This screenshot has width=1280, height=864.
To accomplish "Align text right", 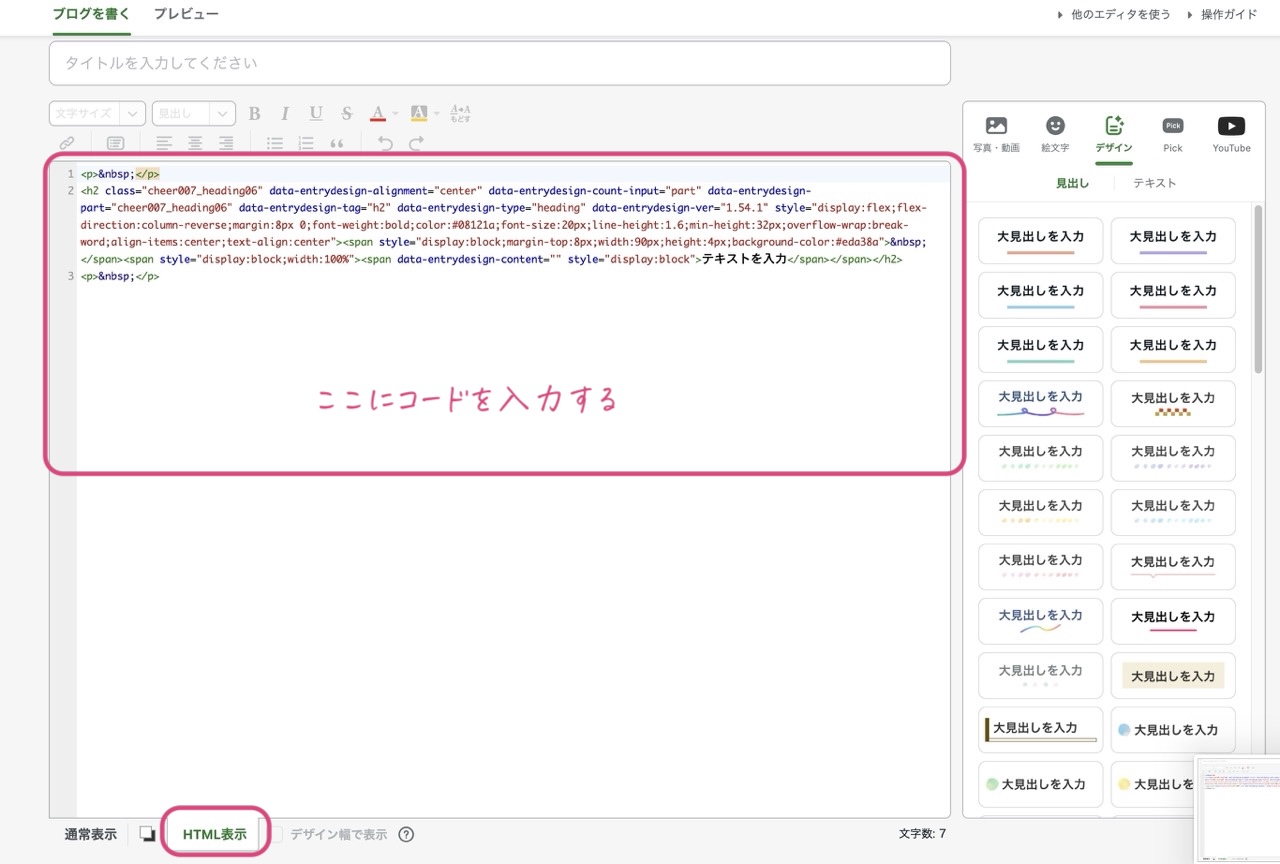I will [226, 143].
